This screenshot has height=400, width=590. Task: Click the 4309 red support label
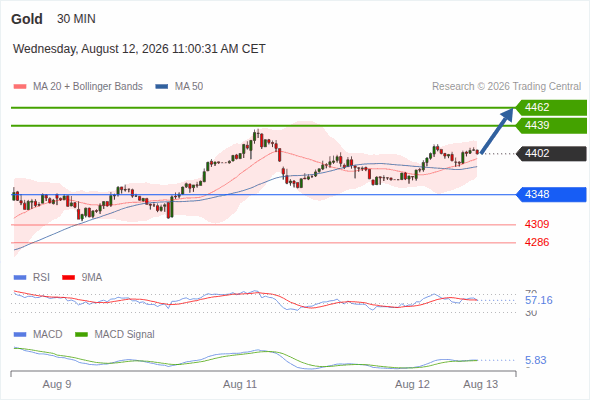click(537, 224)
